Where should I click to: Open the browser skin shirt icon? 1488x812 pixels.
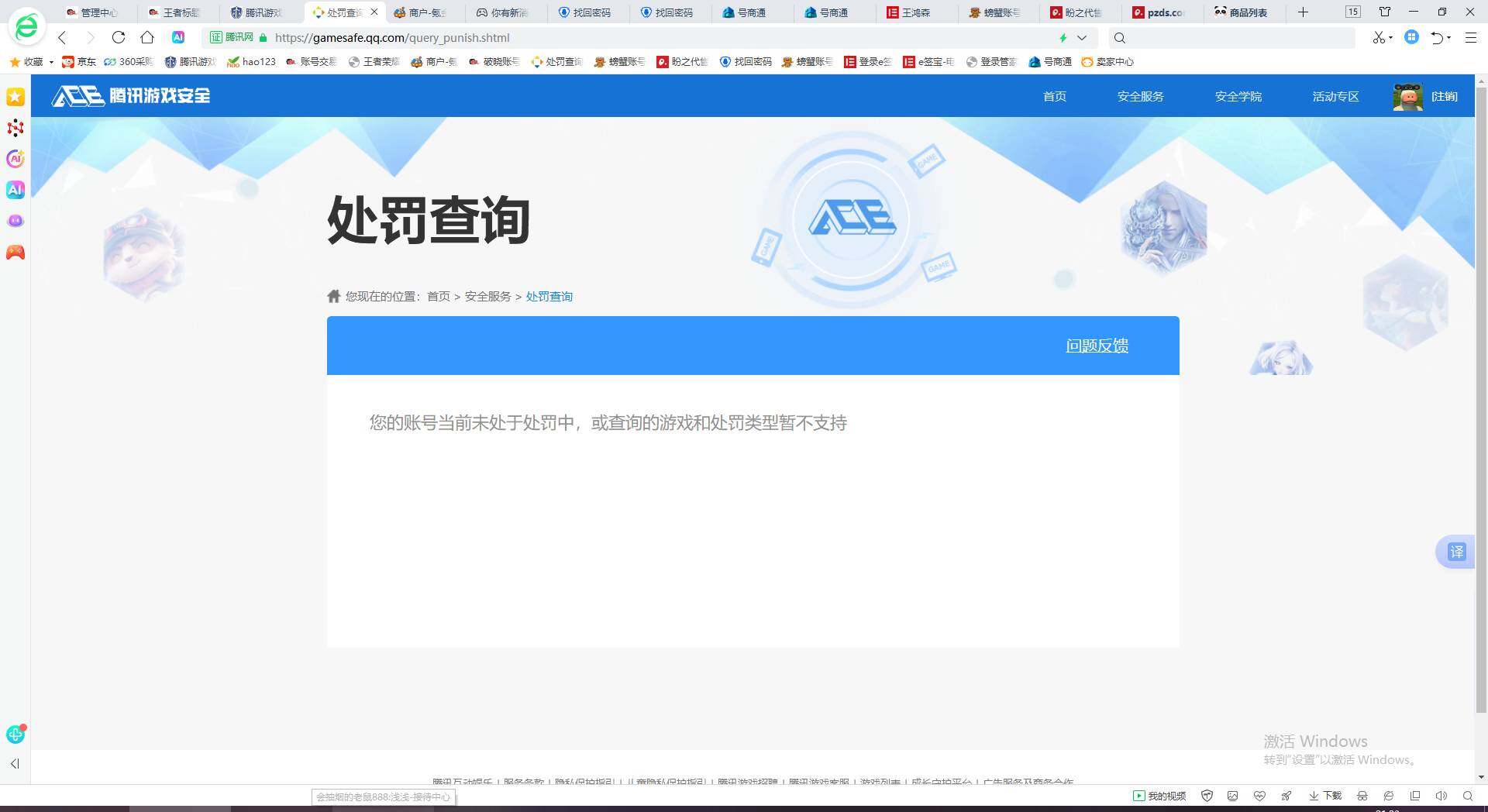pos(1385,12)
